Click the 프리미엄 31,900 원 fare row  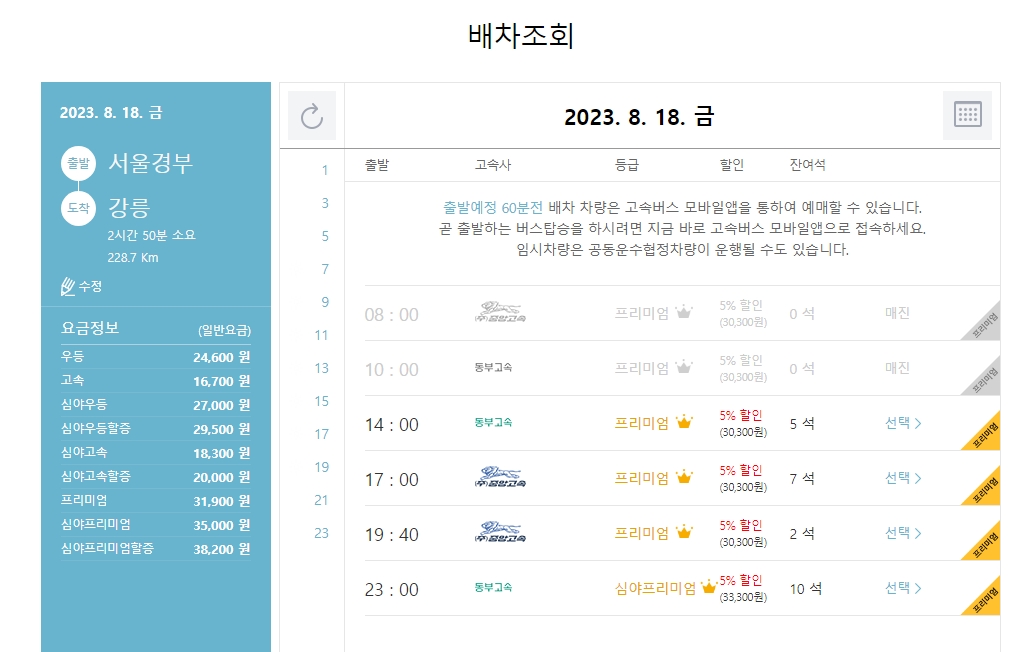[x=155, y=500]
